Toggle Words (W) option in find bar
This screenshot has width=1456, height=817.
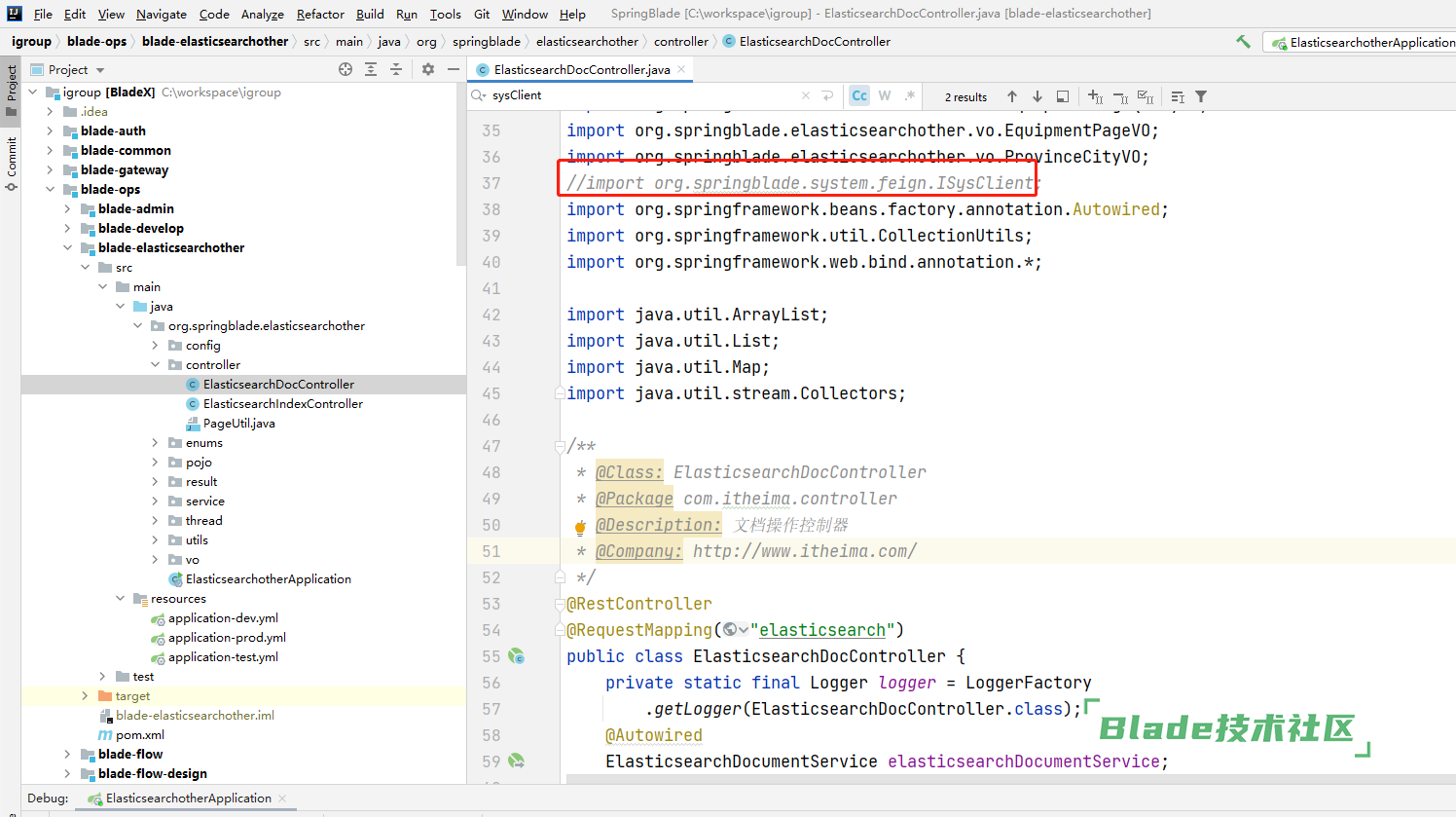point(885,95)
